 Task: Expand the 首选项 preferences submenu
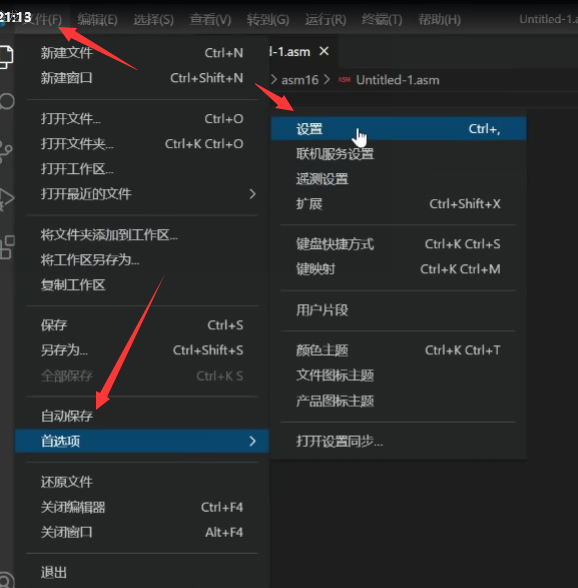(x=142, y=441)
